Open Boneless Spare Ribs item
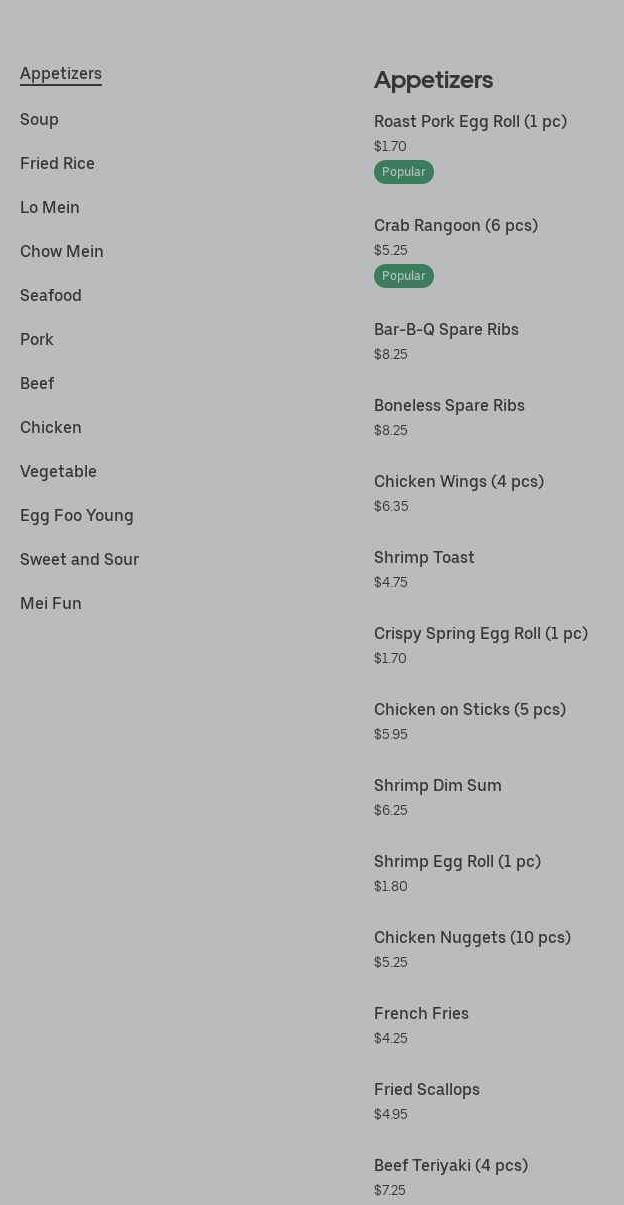624x1205 pixels. (x=449, y=406)
